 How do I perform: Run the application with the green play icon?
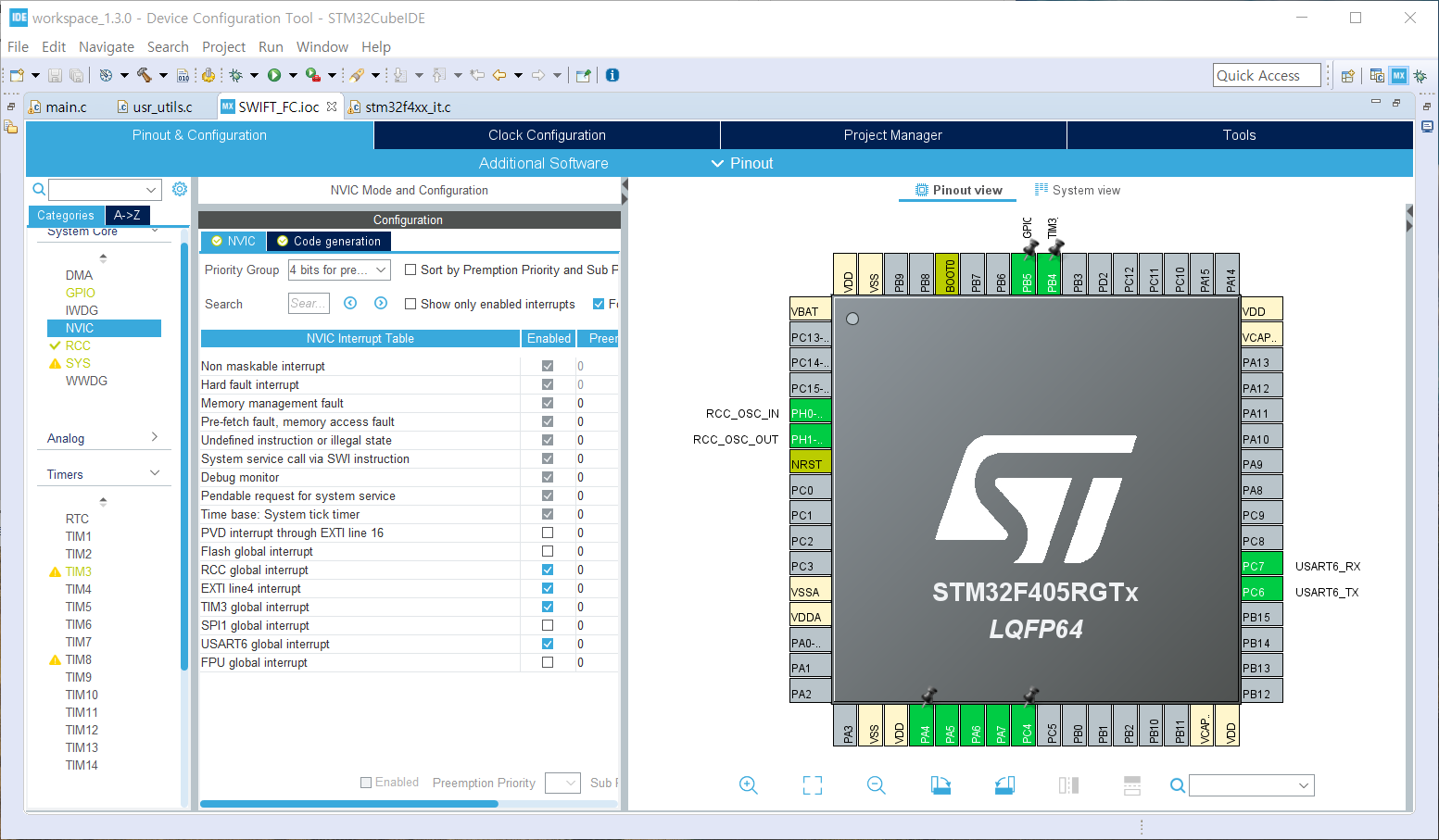point(275,74)
